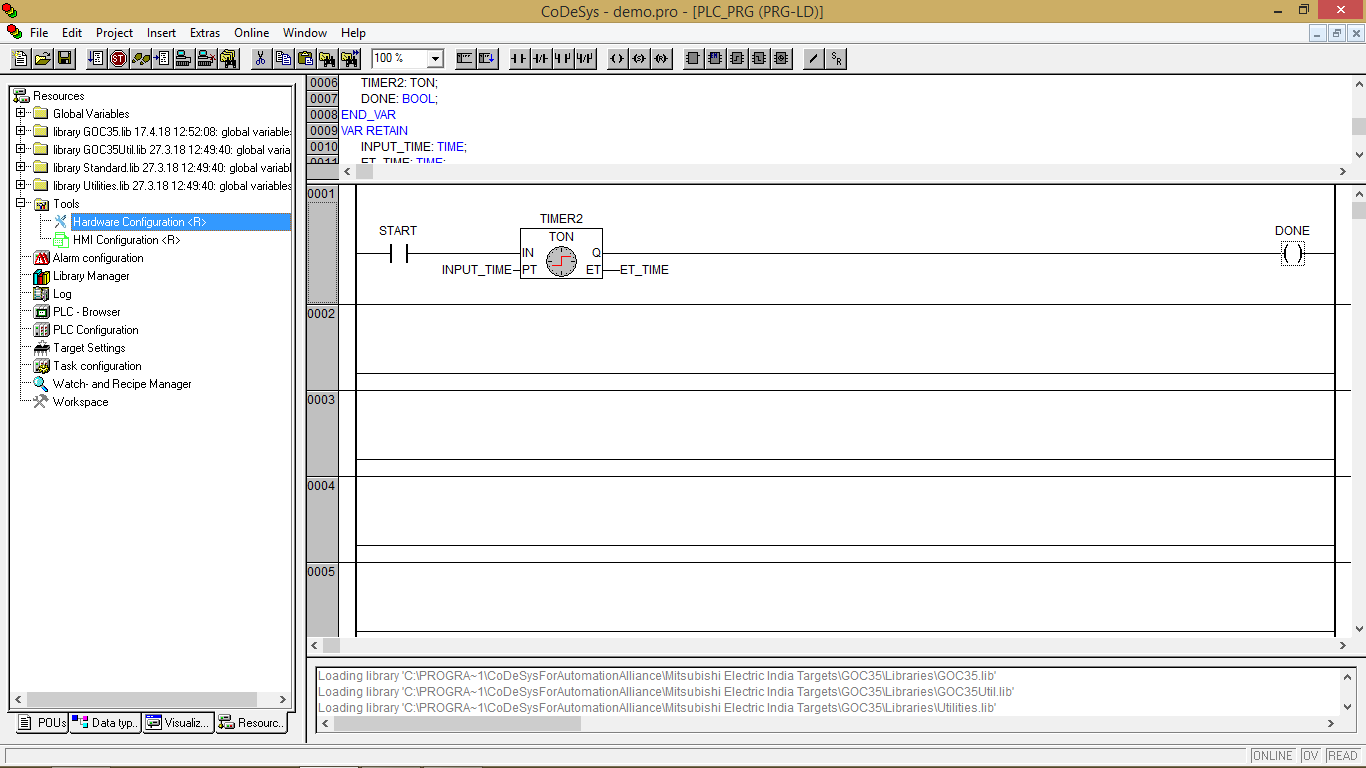Open the File menu
The image size is (1366, 768).
(x=39, y=32)
